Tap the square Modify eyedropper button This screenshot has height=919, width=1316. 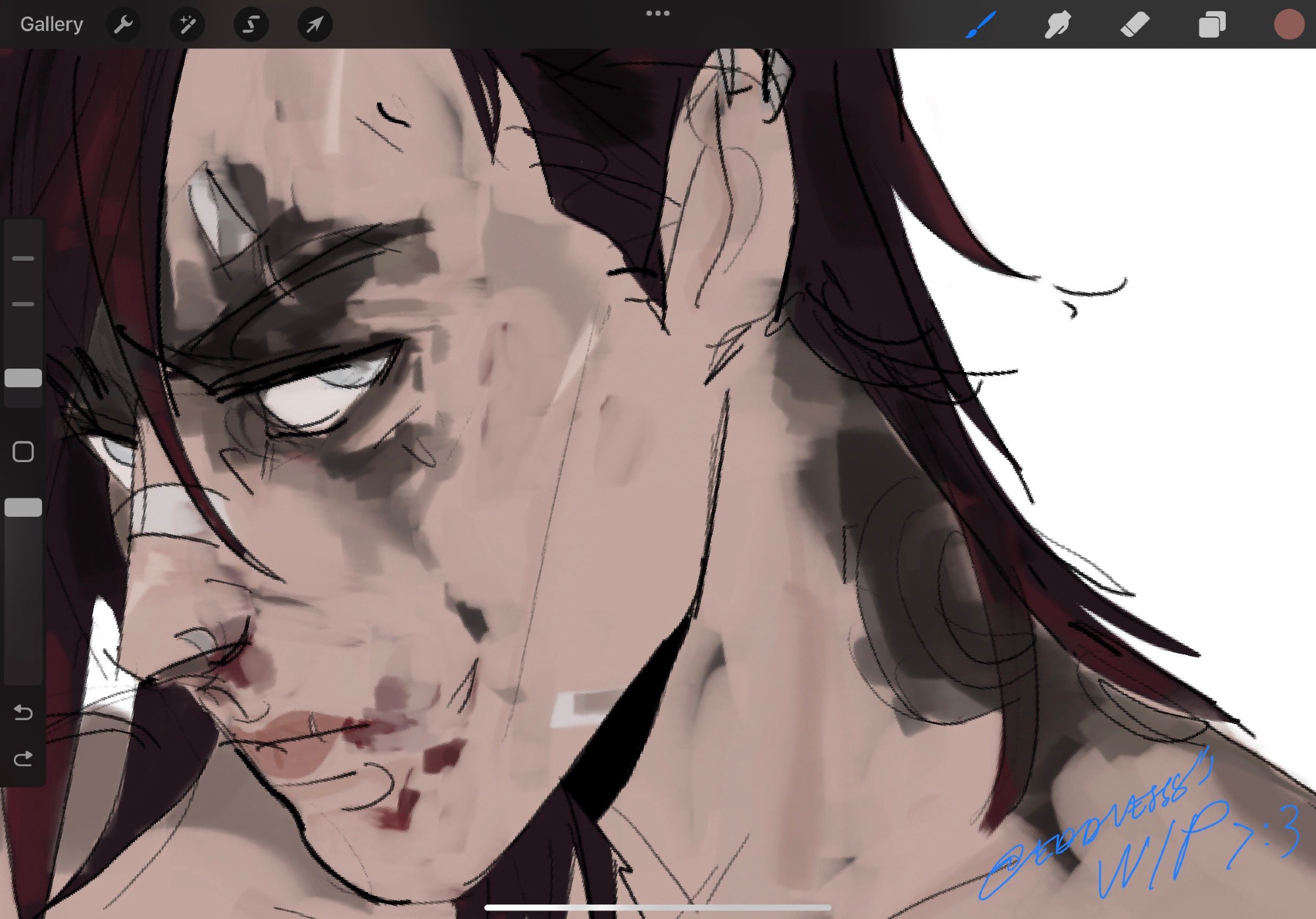tap(23, 452)
